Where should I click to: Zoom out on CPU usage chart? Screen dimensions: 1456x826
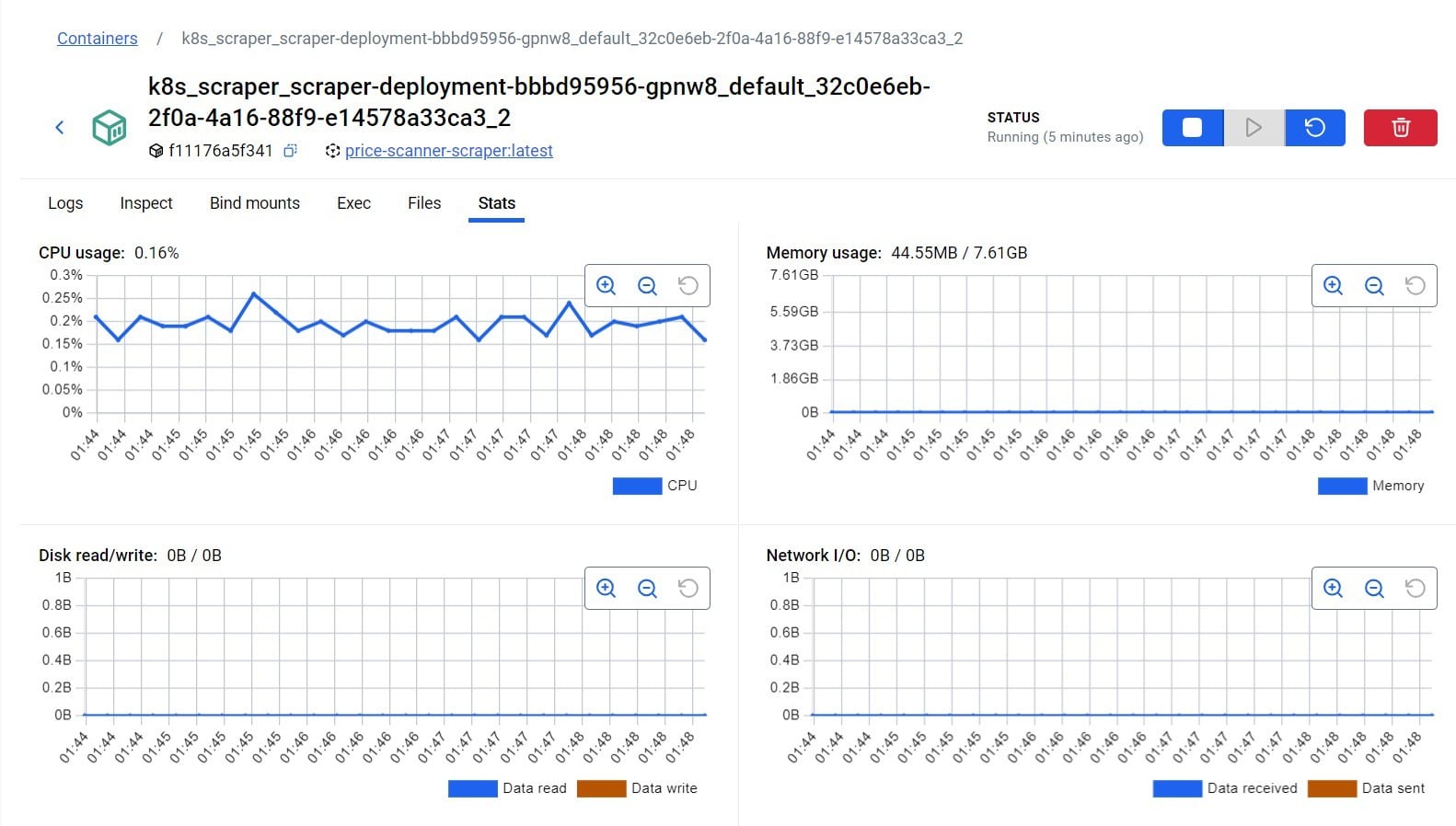pyautogui.click(x=647, y=286)
